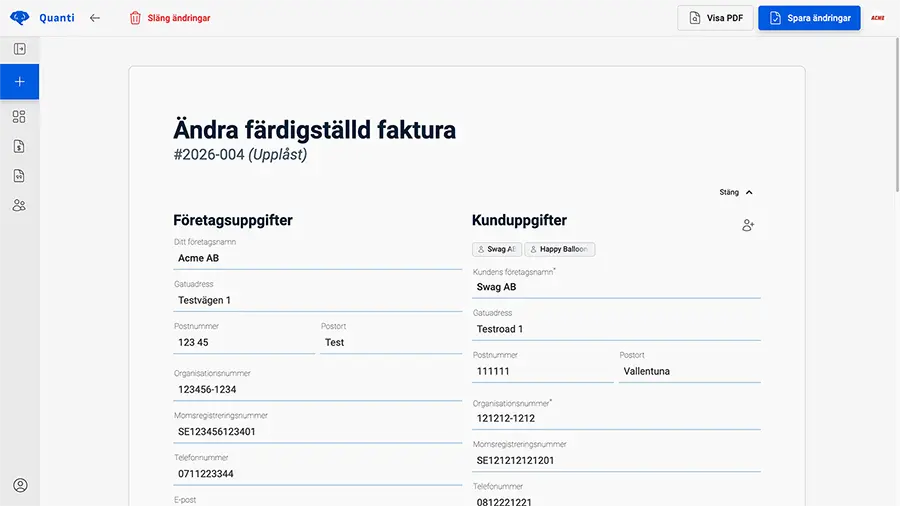This screenshot has width=900, height=506.
Task: Expand the sidebar panel icon
Action: [x=20, y=49]
